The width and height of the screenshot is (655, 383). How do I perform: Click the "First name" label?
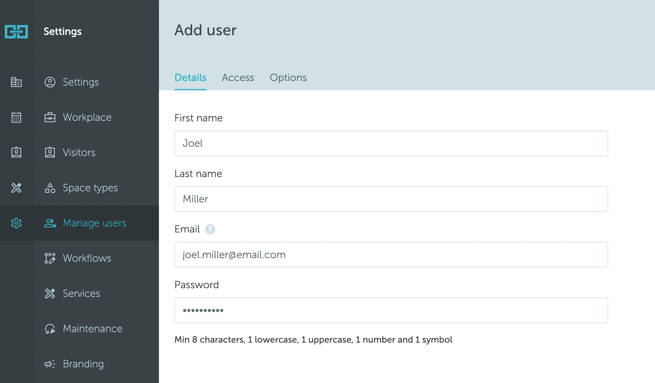198,118
